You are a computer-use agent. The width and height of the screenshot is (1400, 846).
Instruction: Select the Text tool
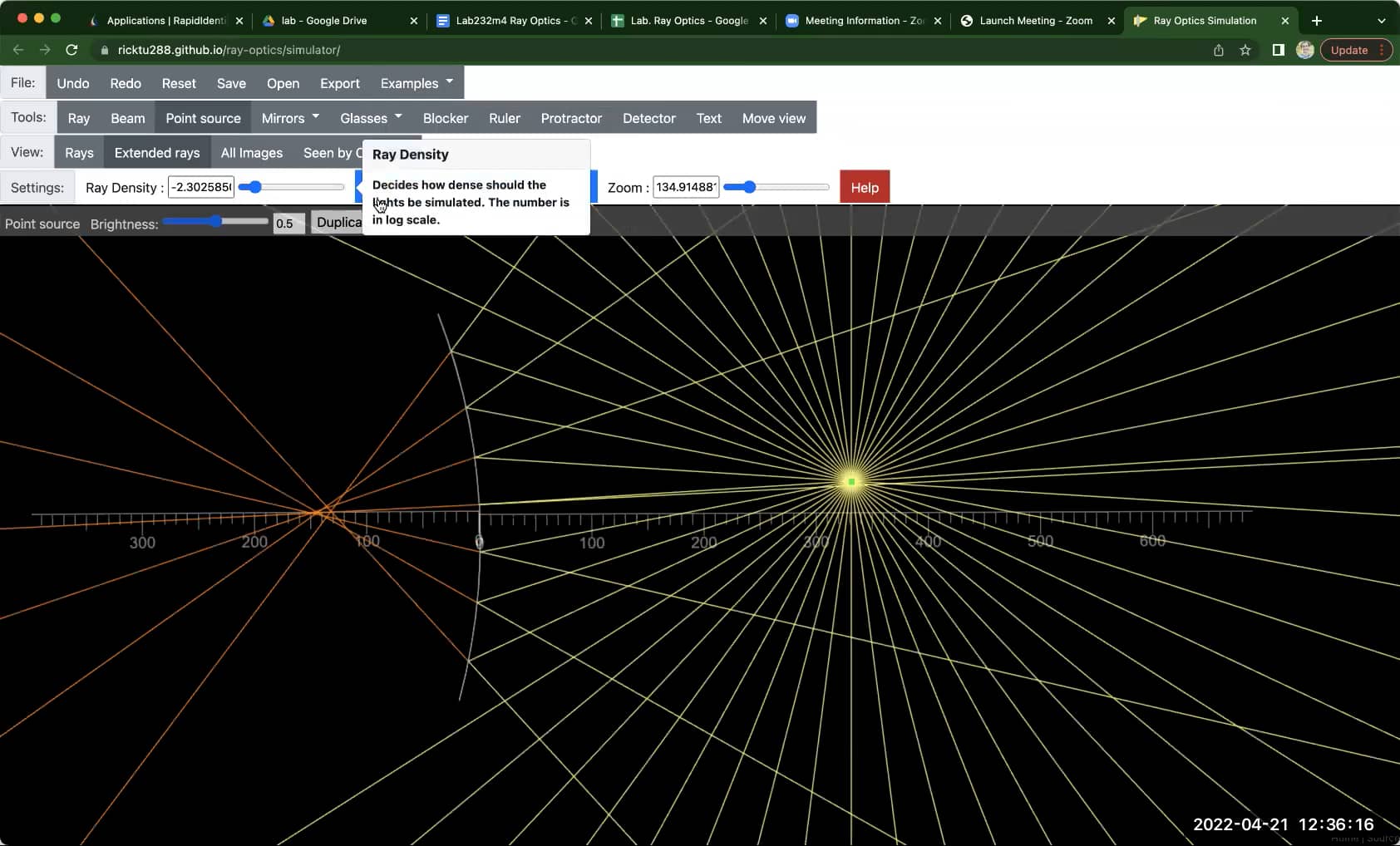[708, 118]
